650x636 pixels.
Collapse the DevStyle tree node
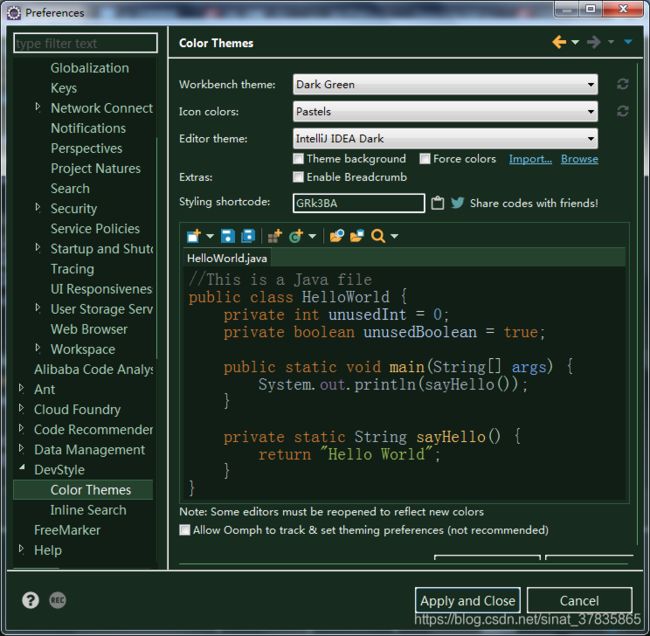coord(22,468)
